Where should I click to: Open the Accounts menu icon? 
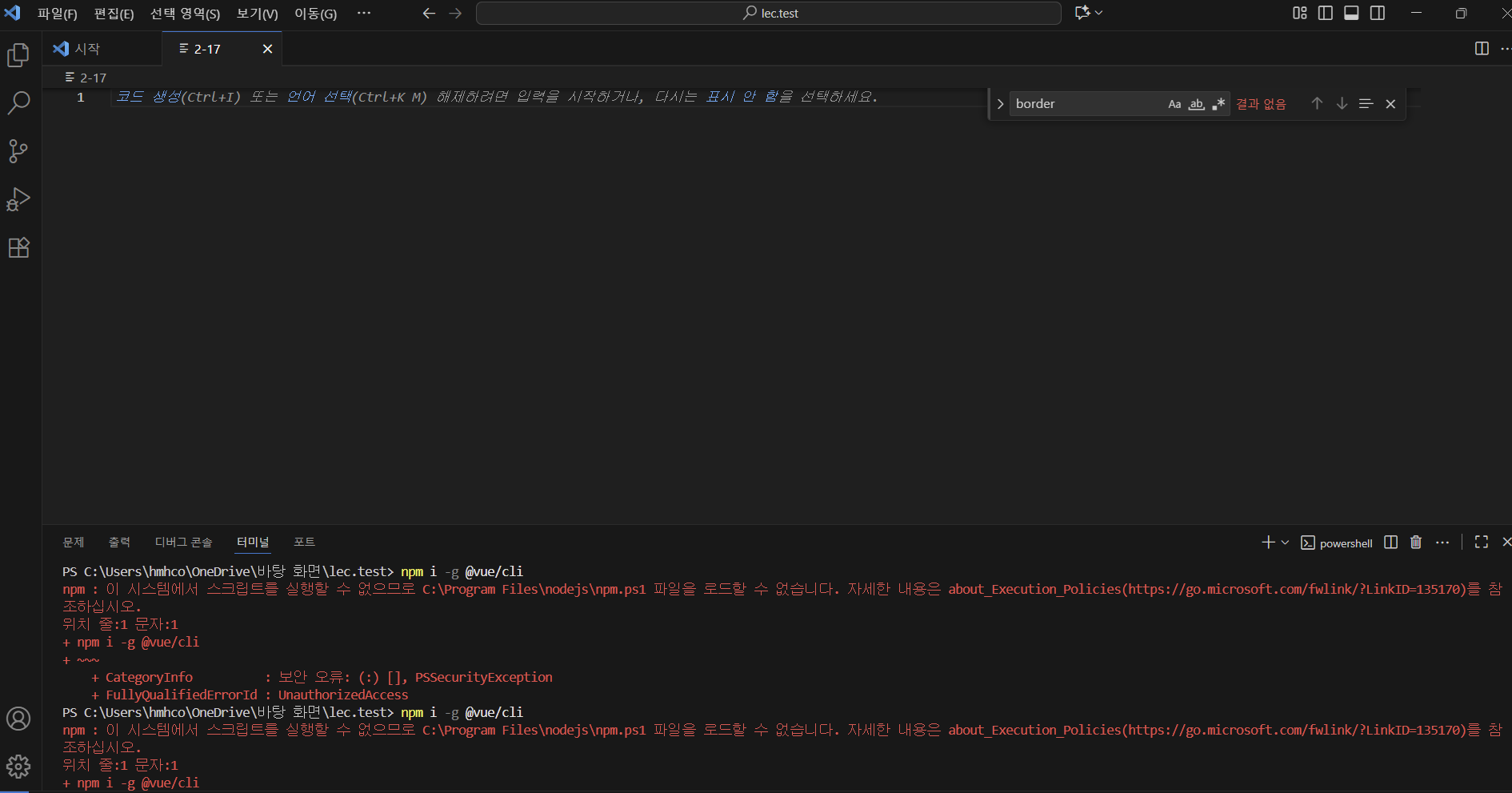tap(18, 719)
